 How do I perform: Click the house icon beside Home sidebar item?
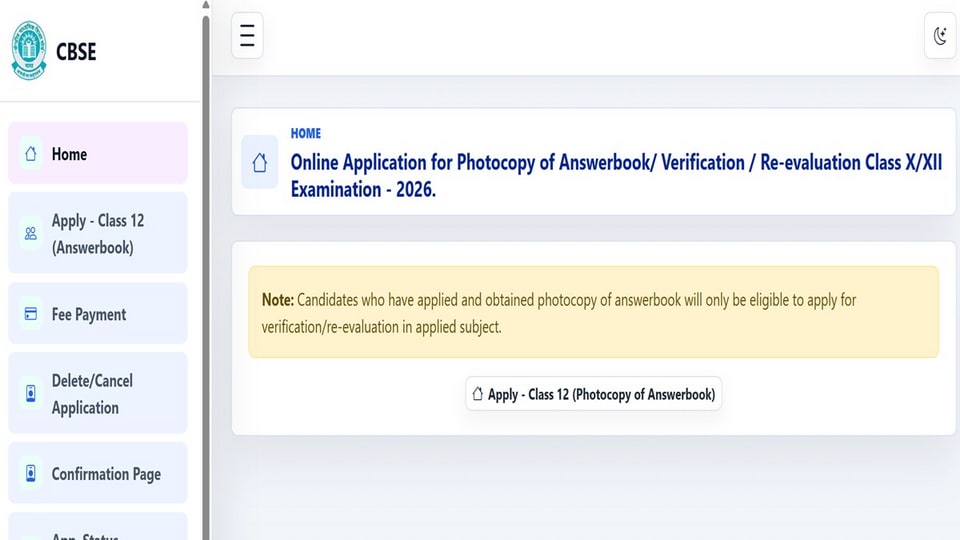coord(31,154)
